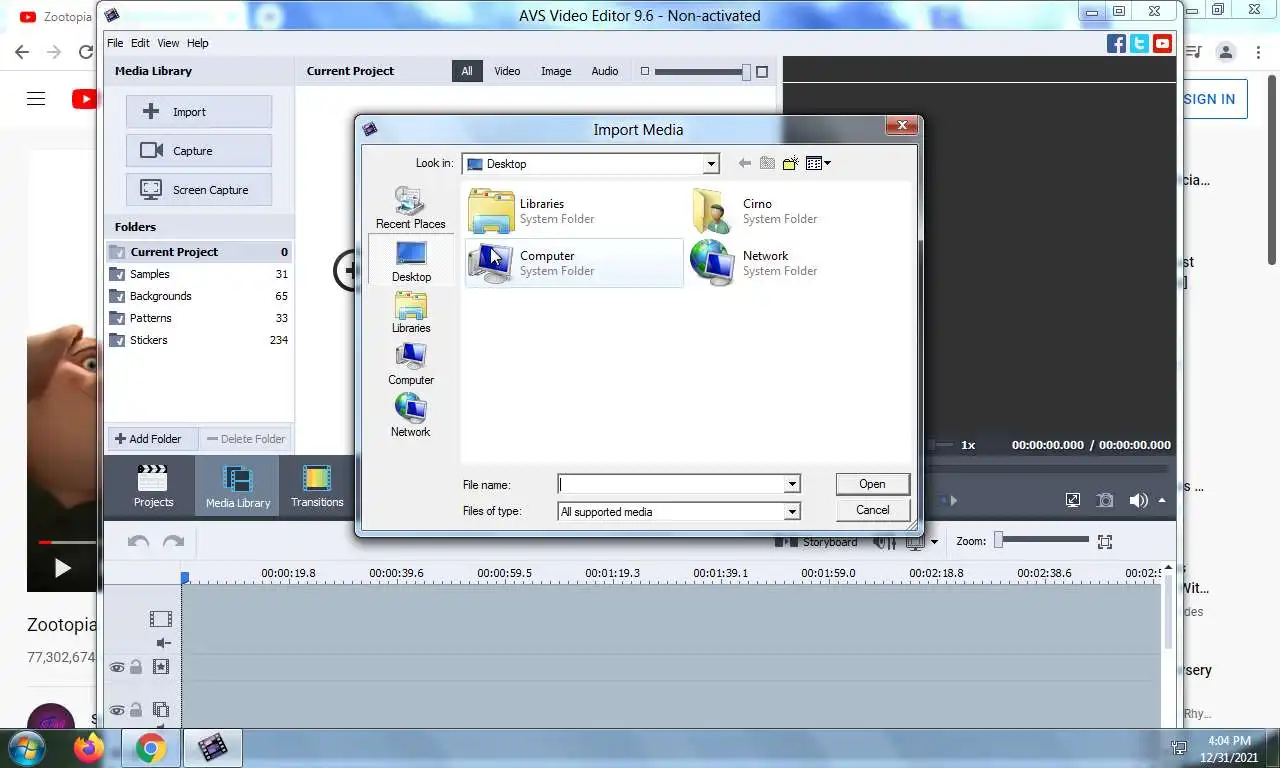Open the Windows Start menu
Screen dimensions: 1280x768
point(27,747)
